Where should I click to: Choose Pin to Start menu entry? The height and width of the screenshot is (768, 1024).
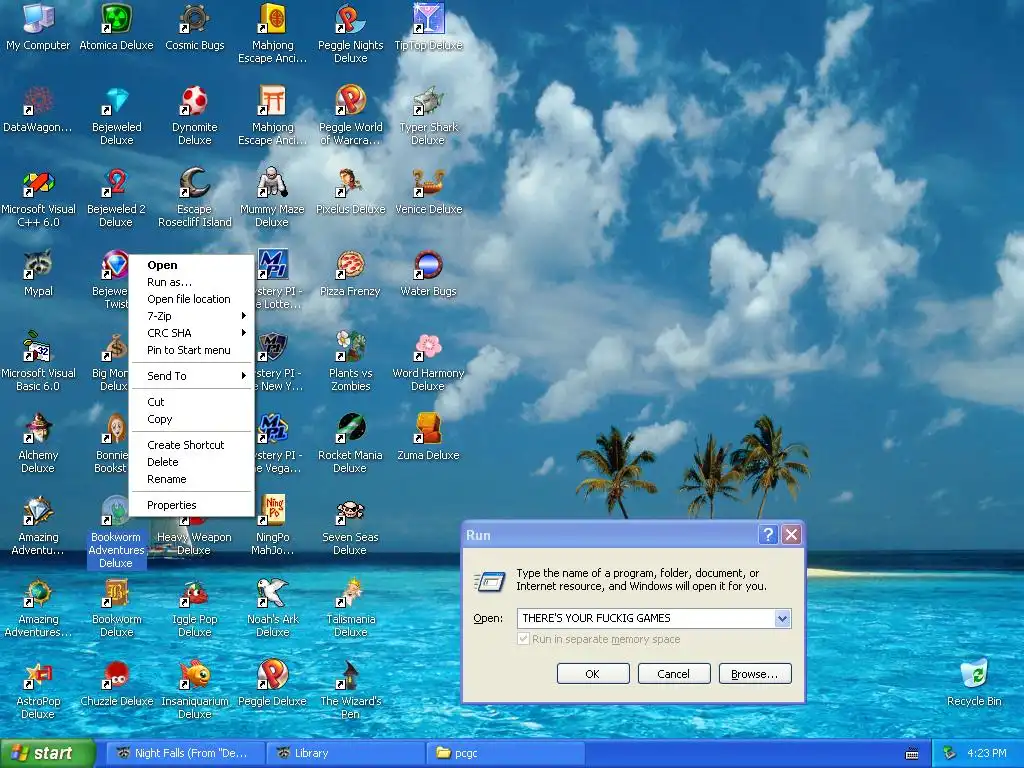191,350
